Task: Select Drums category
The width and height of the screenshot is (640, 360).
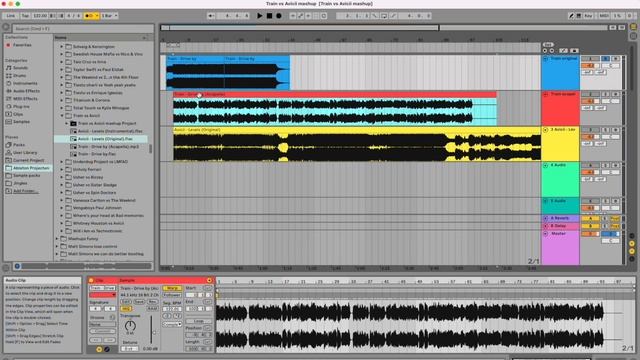Action: (20, 76)
